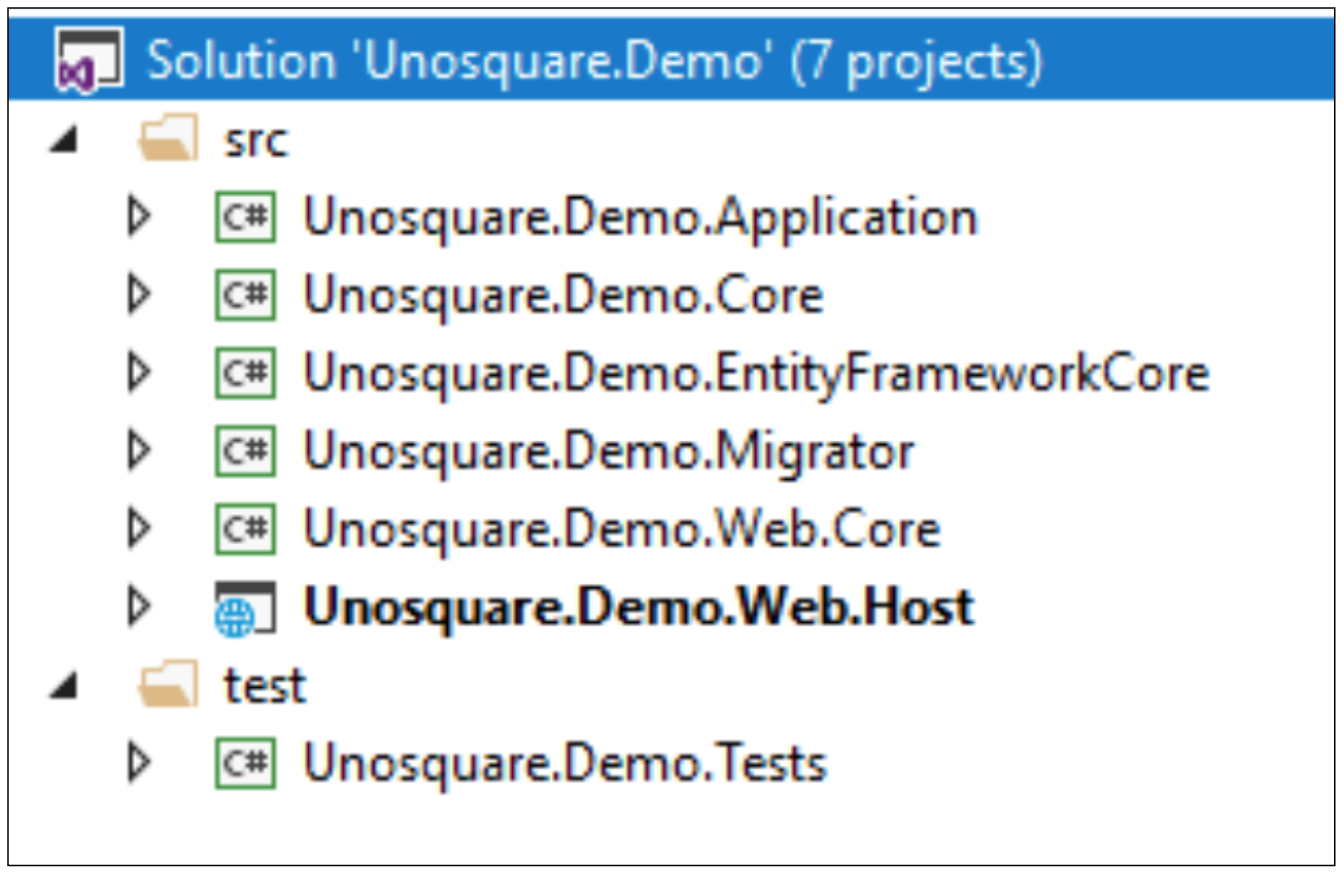This screenshot has height=873, width=1343.
Task: Select the Unosquare.Demo.EntityFrameworkCore project
Action: click(x=755, y=373)
